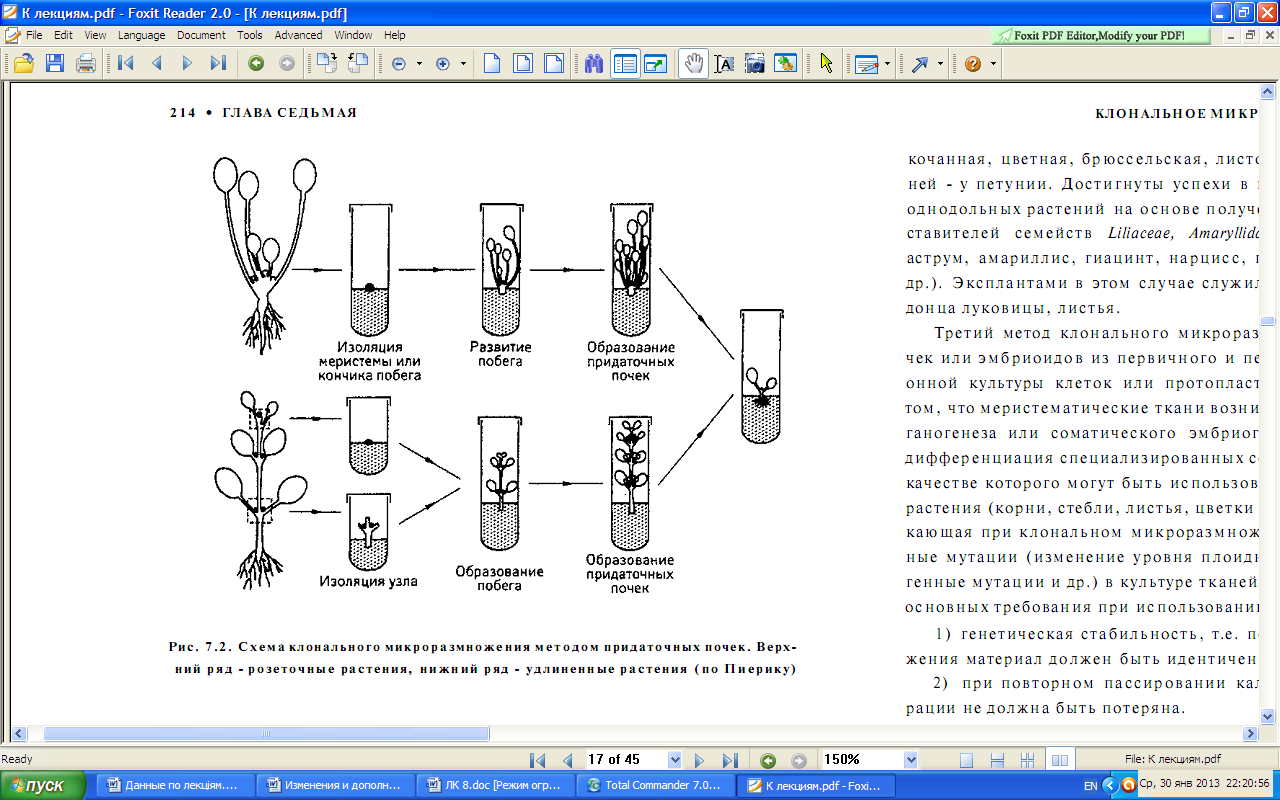Expand comment tool dropdown arrow
The width and height of the screenshot is (1280, 800).
click(x=887, y=63)
